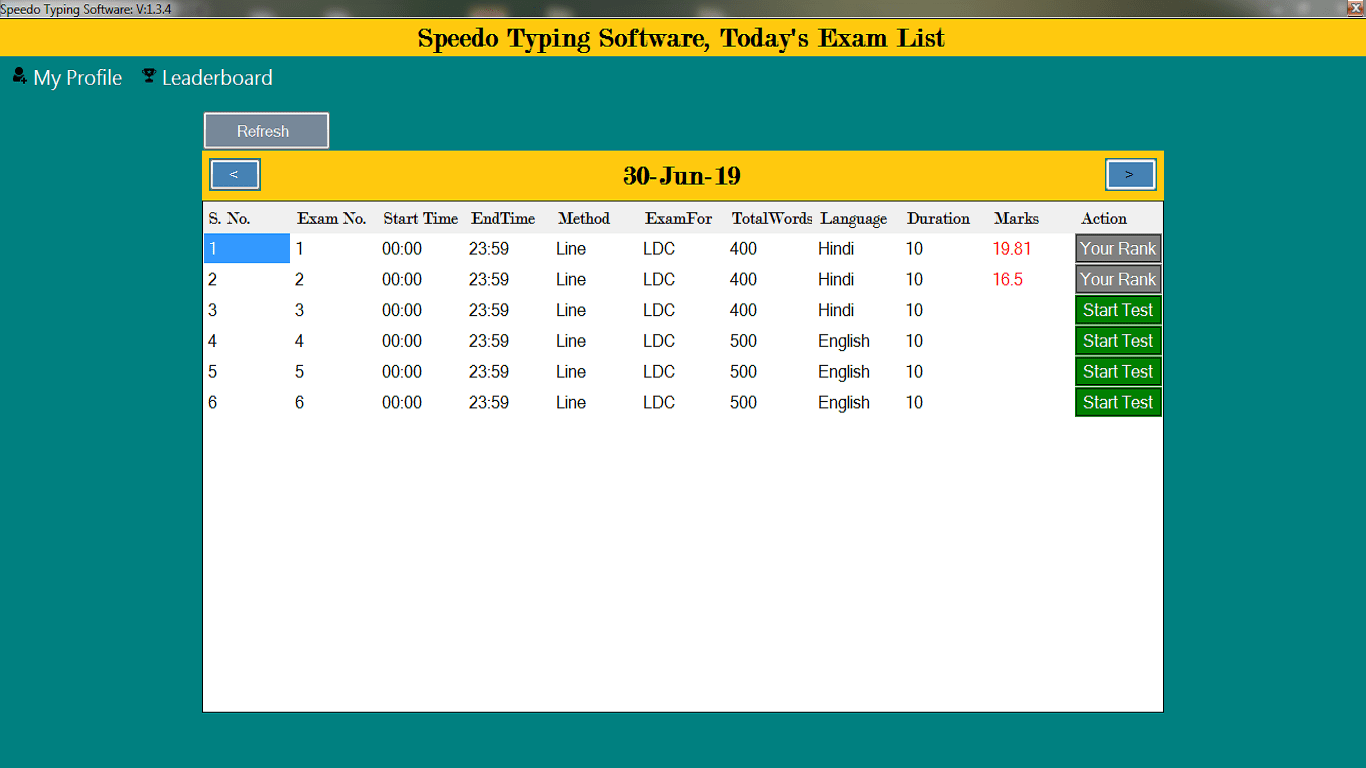This screenshot has height=768, width=1366.
Task: Click the My Profile person icon
Action: click(19, 76)
